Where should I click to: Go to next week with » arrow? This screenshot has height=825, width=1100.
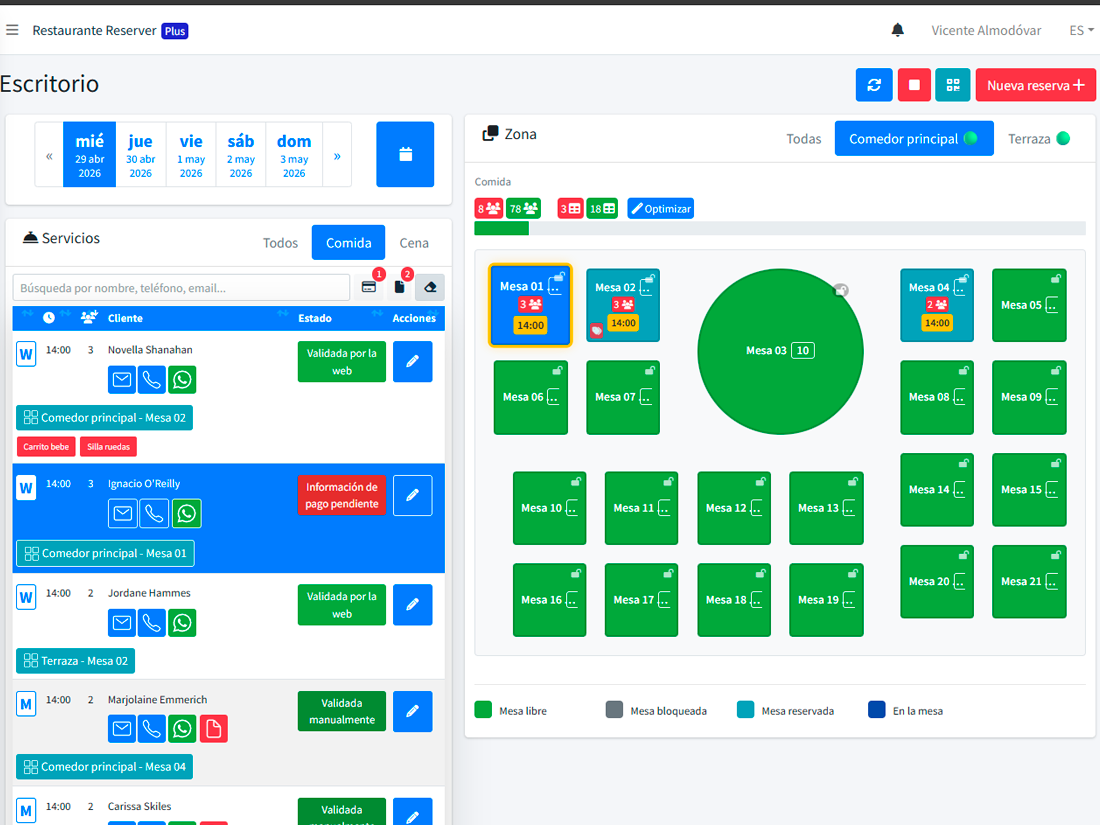tap(337, 155)
